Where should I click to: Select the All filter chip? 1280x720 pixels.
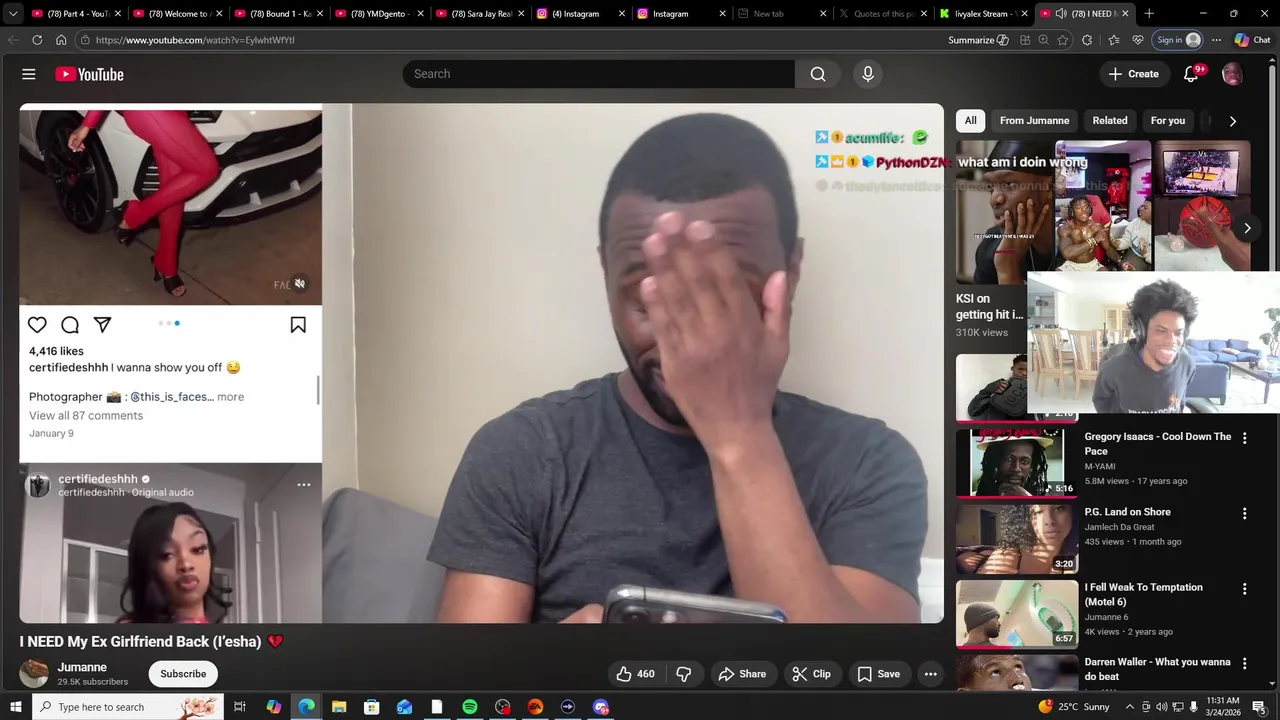pyautogui.click(x=970, y=121)
